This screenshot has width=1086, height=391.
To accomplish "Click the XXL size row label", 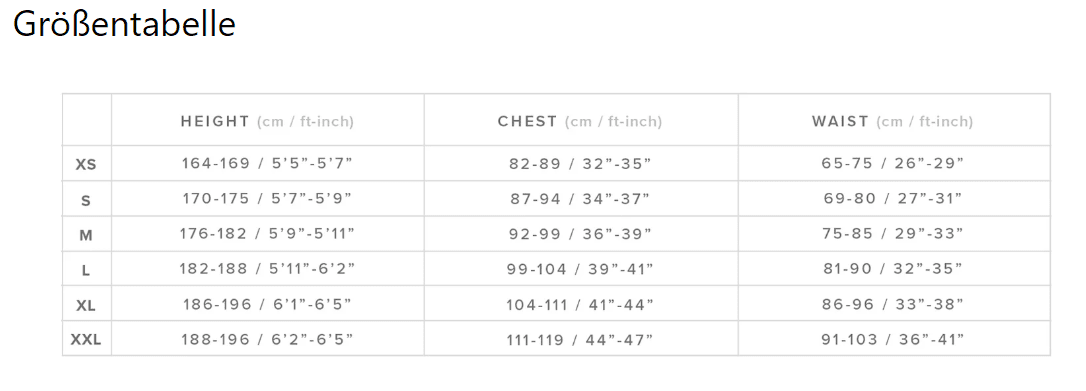I will (x=86, y=340).
